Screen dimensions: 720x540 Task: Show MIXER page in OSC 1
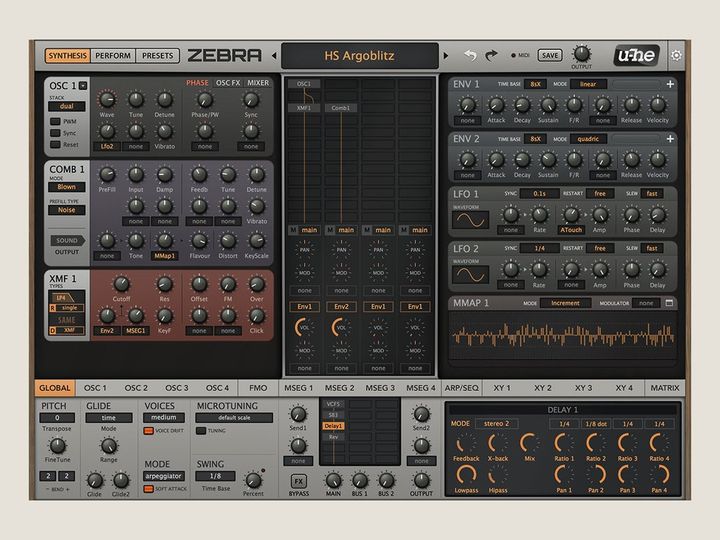click(258, 83)
